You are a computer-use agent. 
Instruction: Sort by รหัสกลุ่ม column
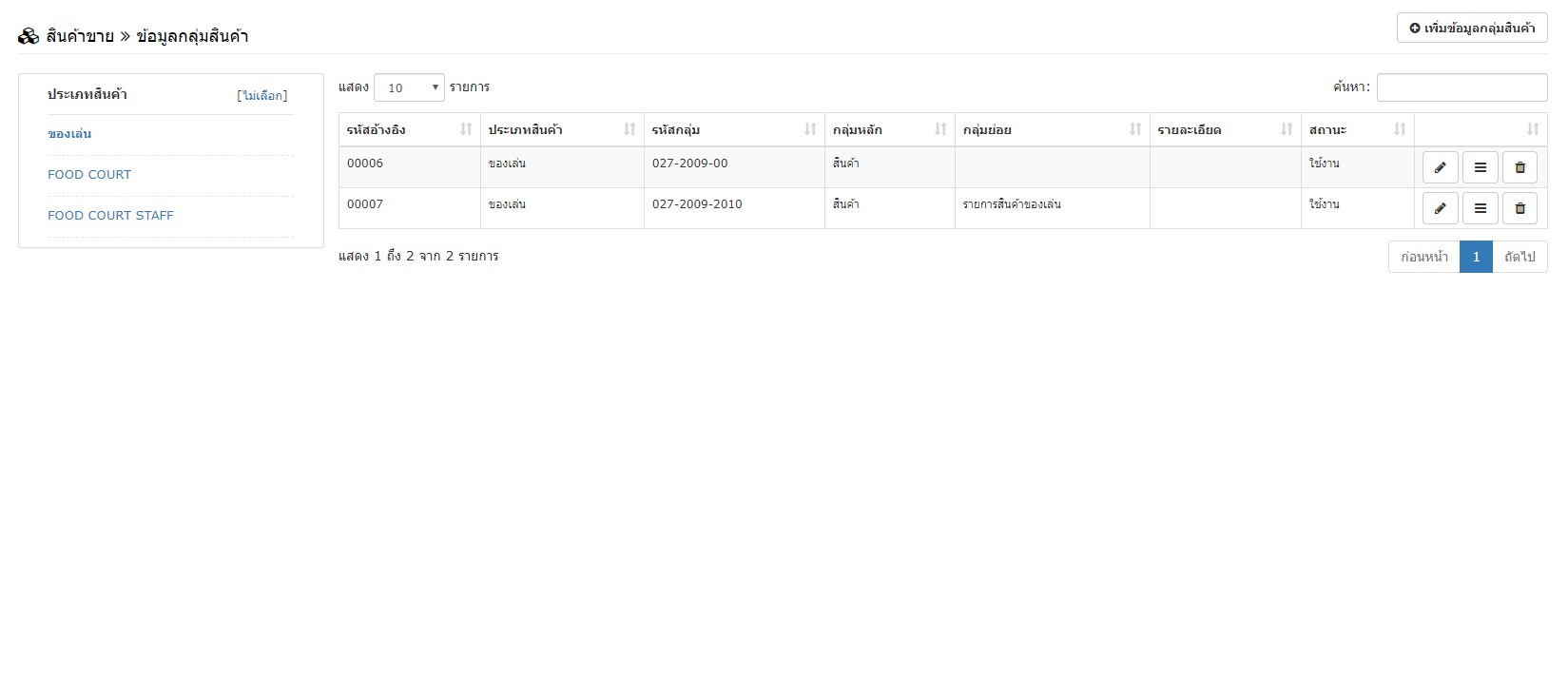734,129
